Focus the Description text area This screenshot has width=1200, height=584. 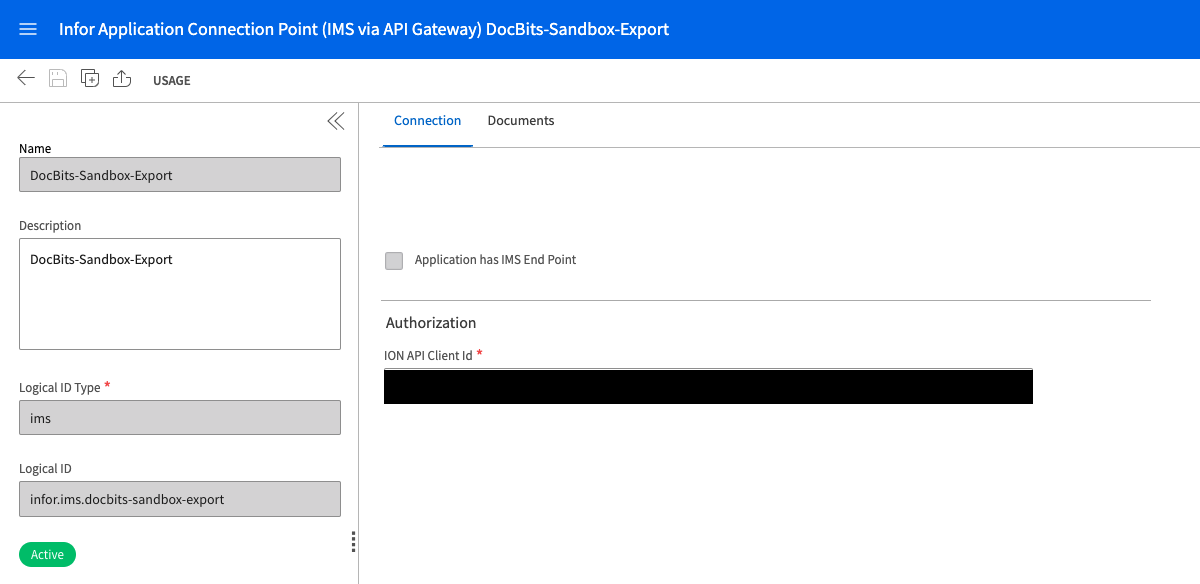(180, 293)
